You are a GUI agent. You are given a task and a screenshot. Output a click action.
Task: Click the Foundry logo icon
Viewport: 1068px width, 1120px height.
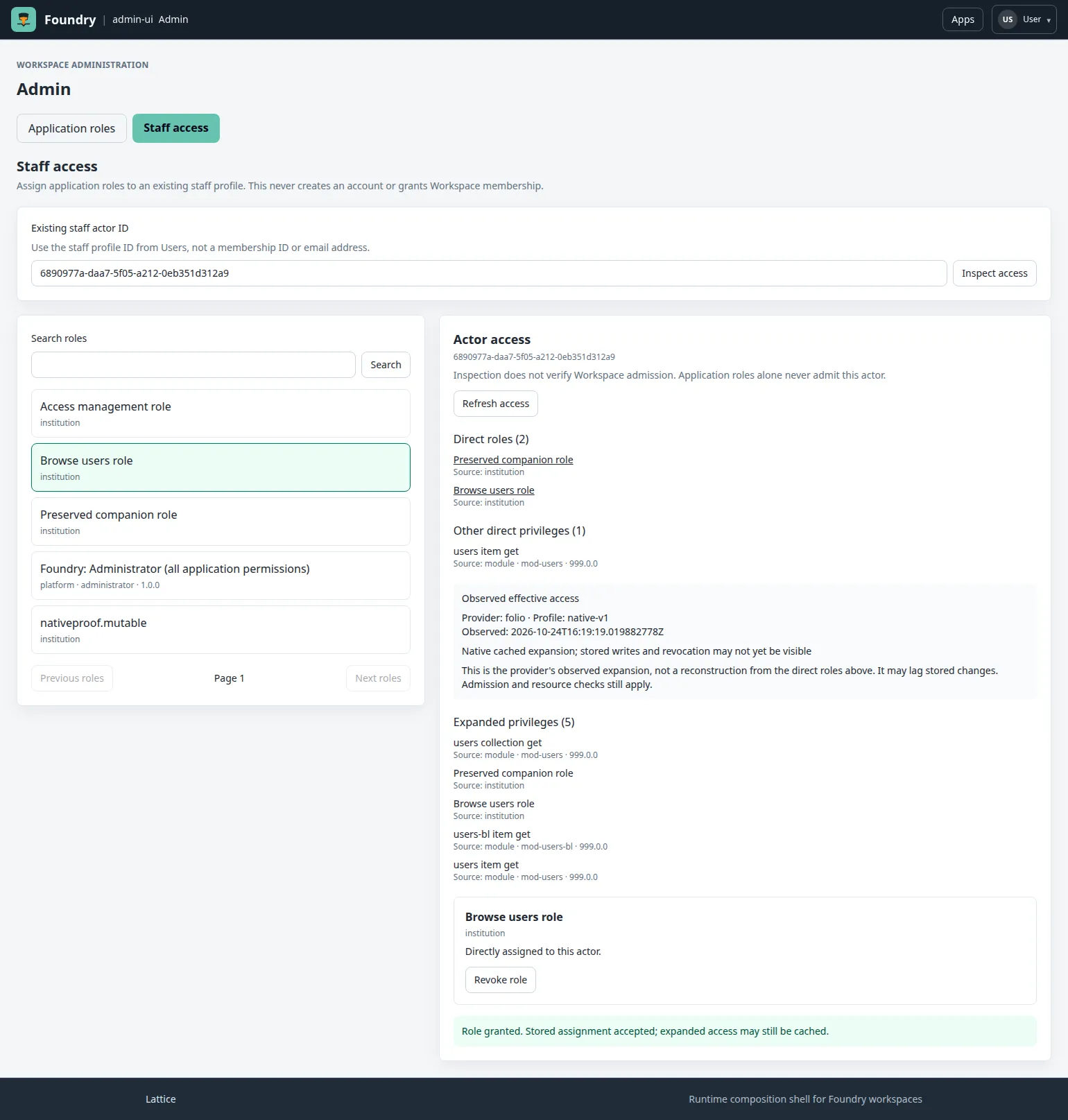[x=24, y=19]
